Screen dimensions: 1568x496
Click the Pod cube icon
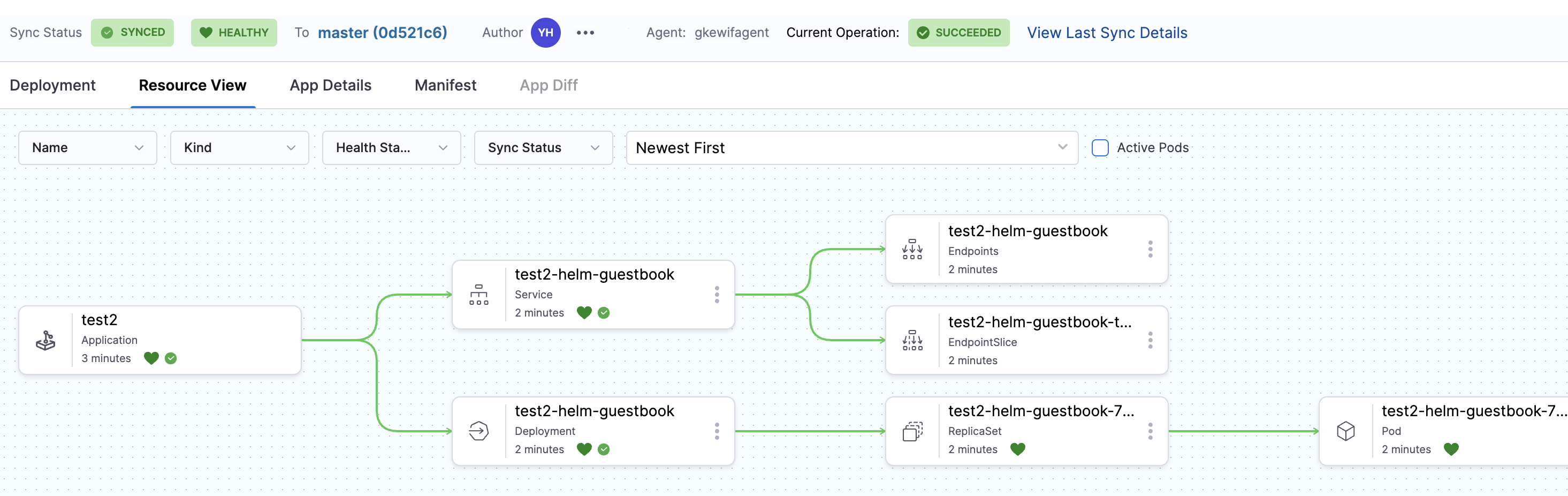tap(1345, 431)
